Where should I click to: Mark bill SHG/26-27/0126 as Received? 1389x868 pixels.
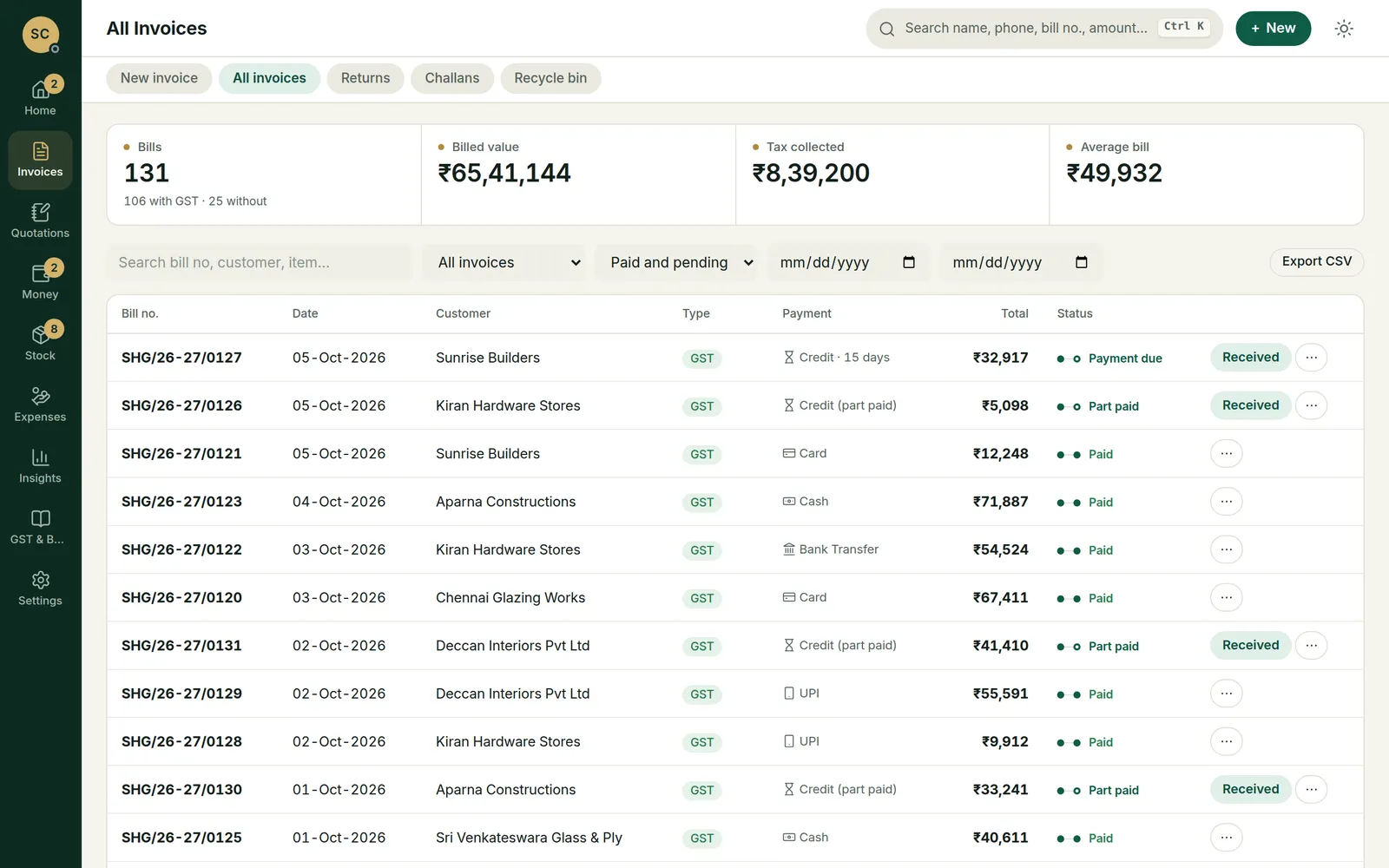click(x=1250, y=405)
